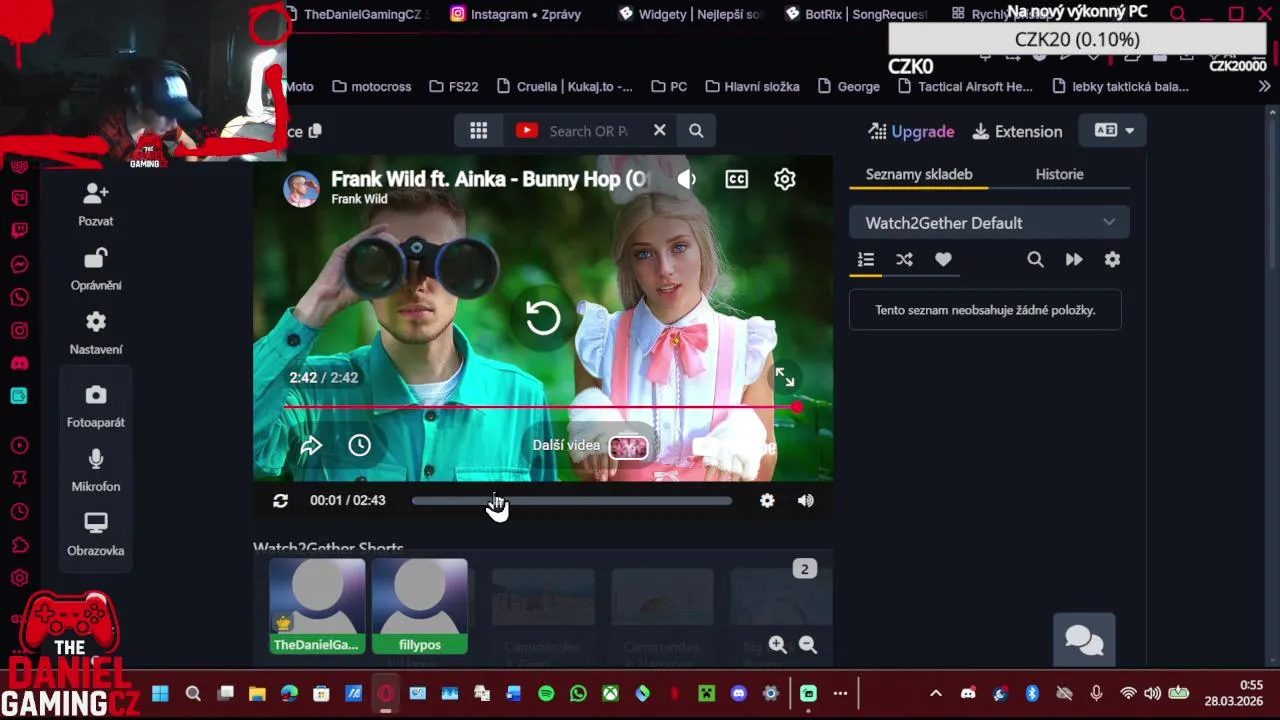Open the chat bubble button

[x=1084, y=639]
